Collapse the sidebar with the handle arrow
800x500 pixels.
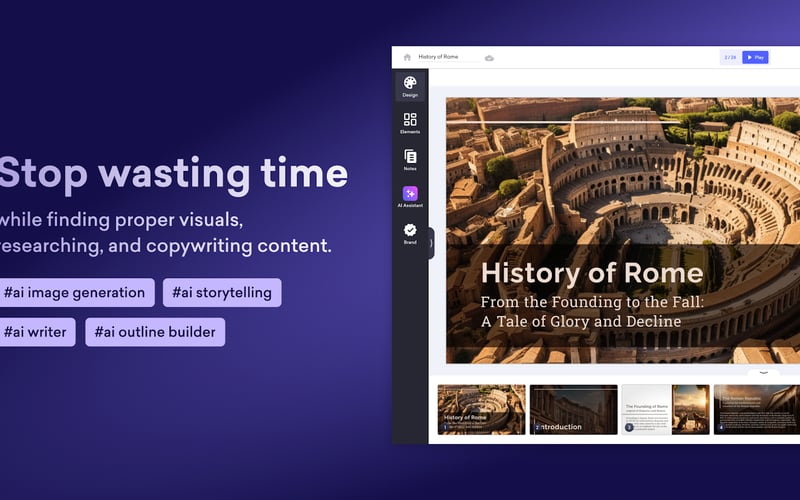click(431, 243)
